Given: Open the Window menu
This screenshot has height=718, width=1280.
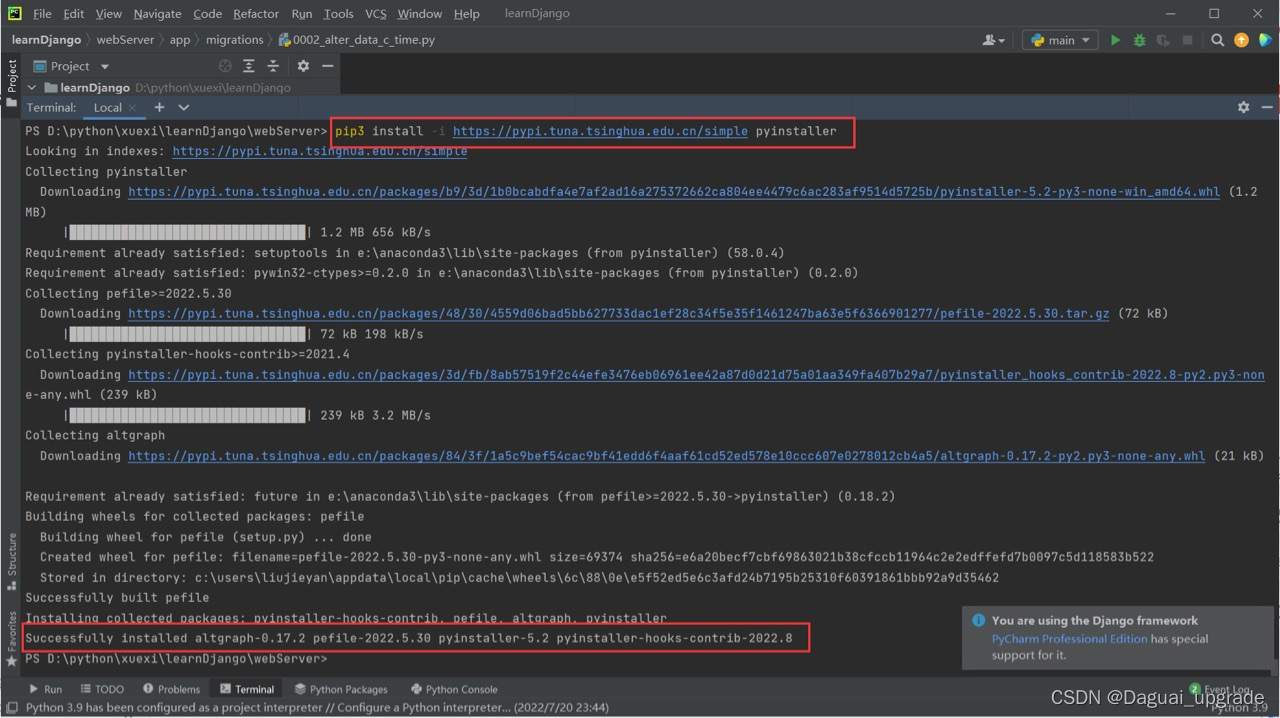Looking at the screenshot, I should pos(419,14).
